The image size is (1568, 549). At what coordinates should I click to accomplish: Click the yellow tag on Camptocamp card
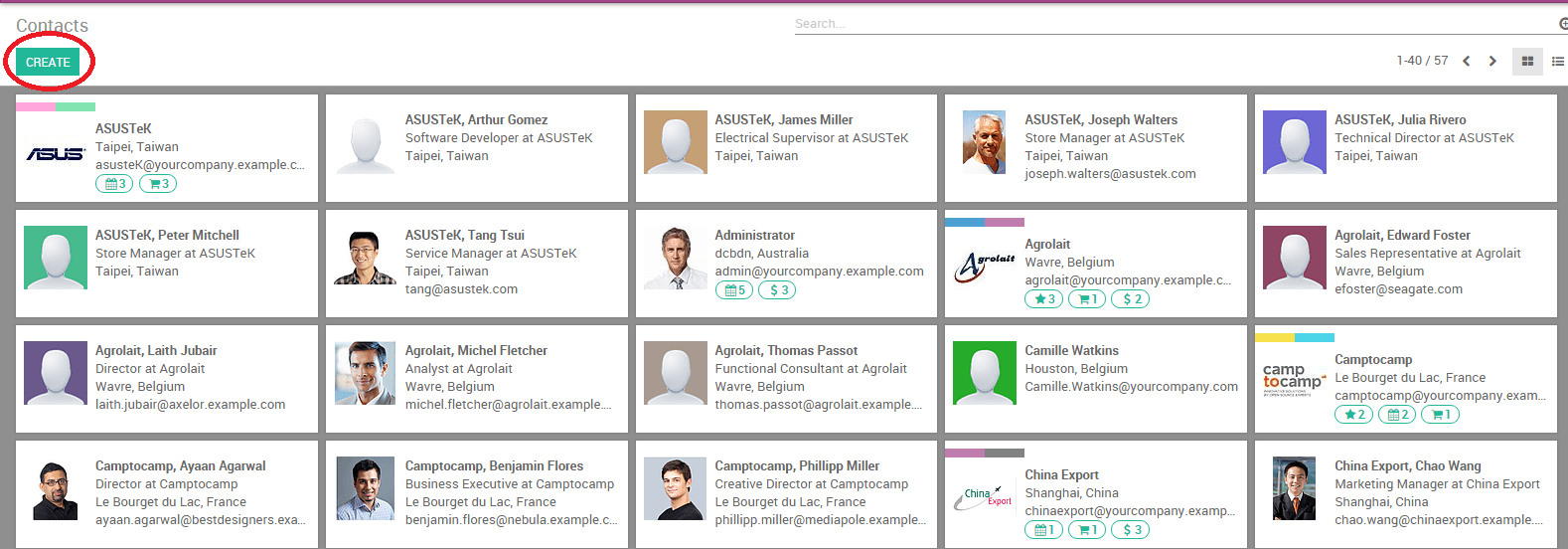tap(1275, 338)
